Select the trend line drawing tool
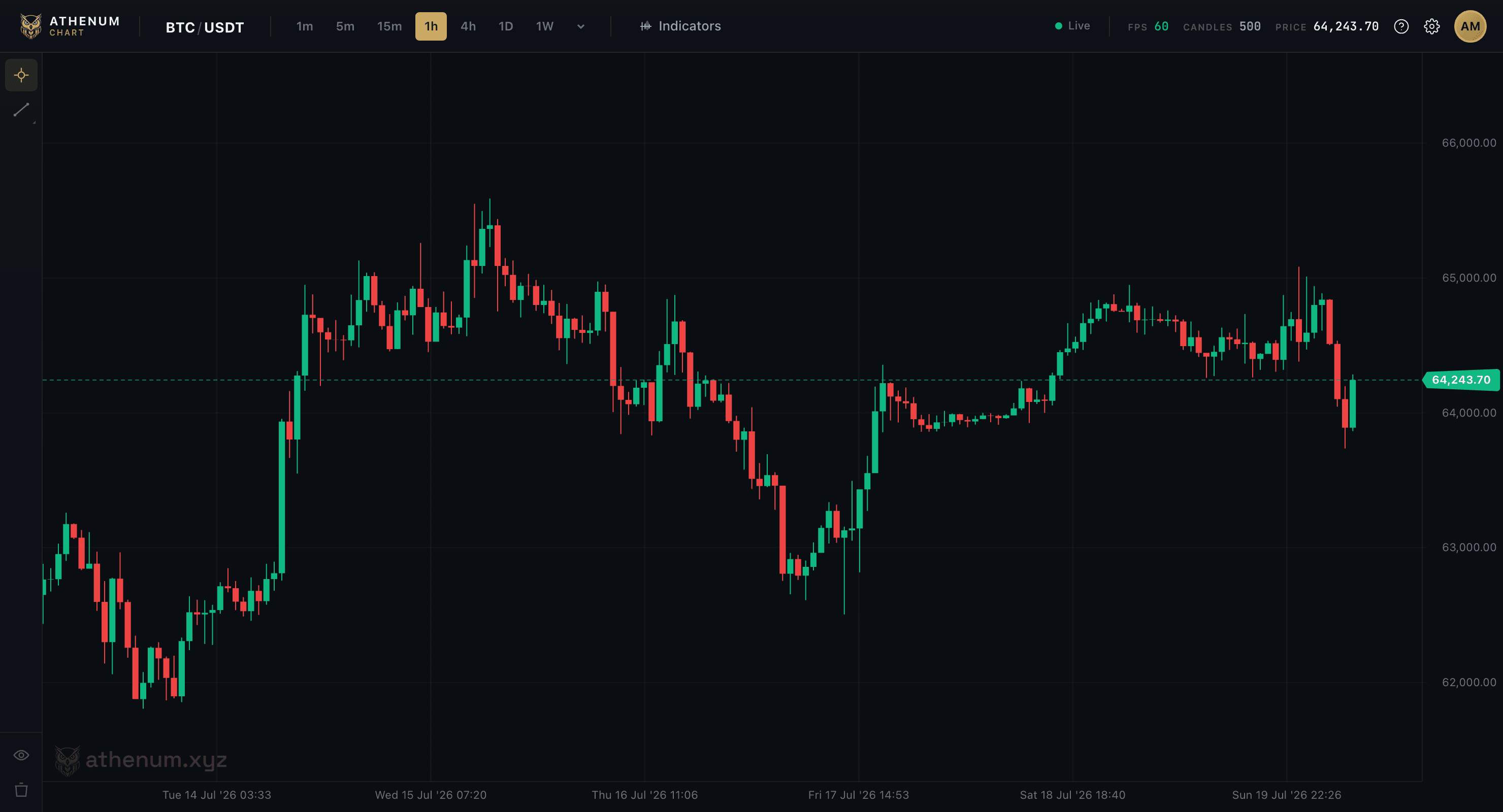 click(x=22, y=110)
